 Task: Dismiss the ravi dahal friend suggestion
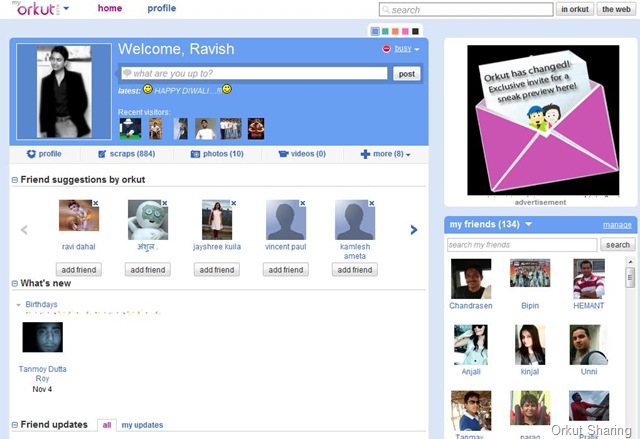click(96, 203)
